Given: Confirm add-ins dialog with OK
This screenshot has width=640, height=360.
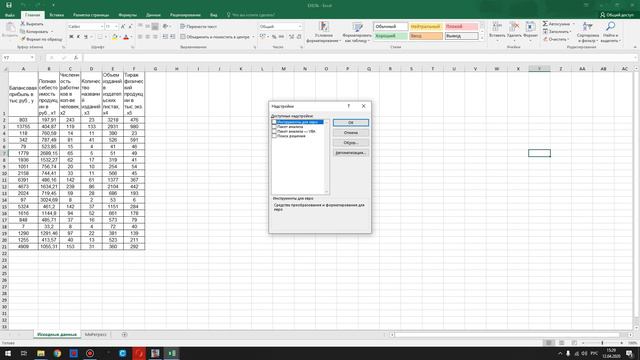Looking at the screenshot, I should (x=351, y=122).
